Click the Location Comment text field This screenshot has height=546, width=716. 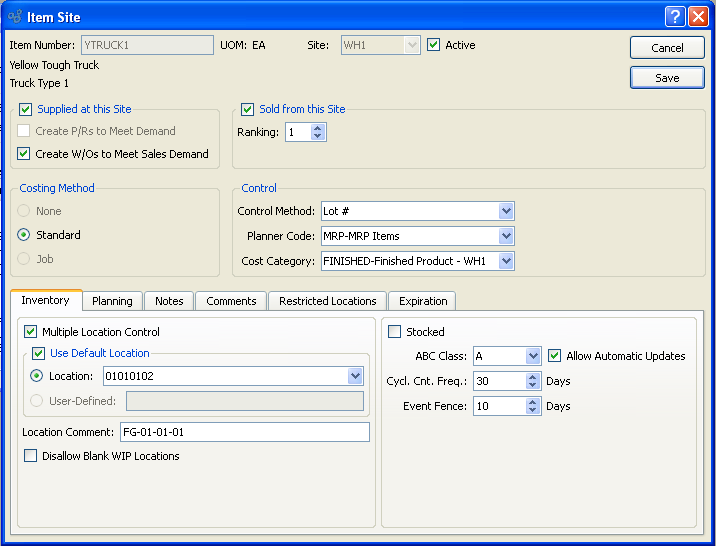coord(244,432)
